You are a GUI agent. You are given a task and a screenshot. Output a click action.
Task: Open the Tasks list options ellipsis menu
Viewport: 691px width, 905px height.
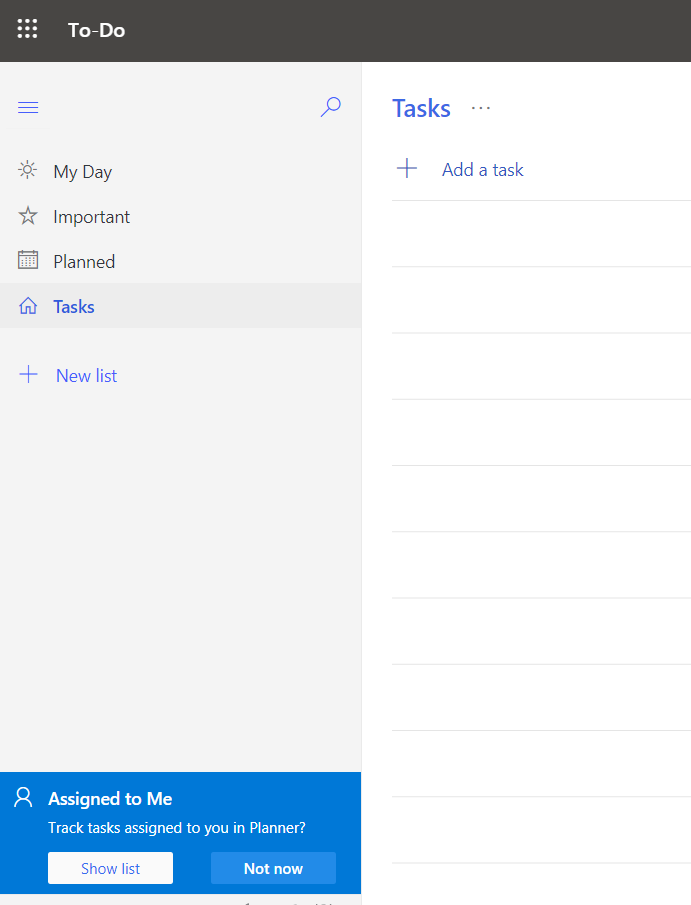coord(481,108)
